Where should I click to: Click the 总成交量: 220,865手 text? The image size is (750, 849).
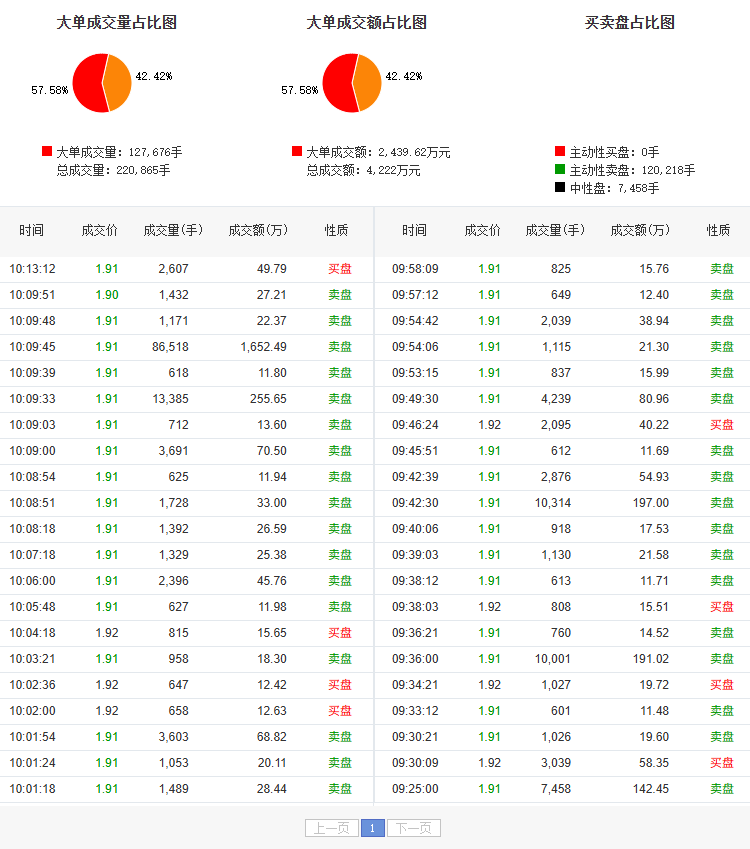[x=113, y=170]
